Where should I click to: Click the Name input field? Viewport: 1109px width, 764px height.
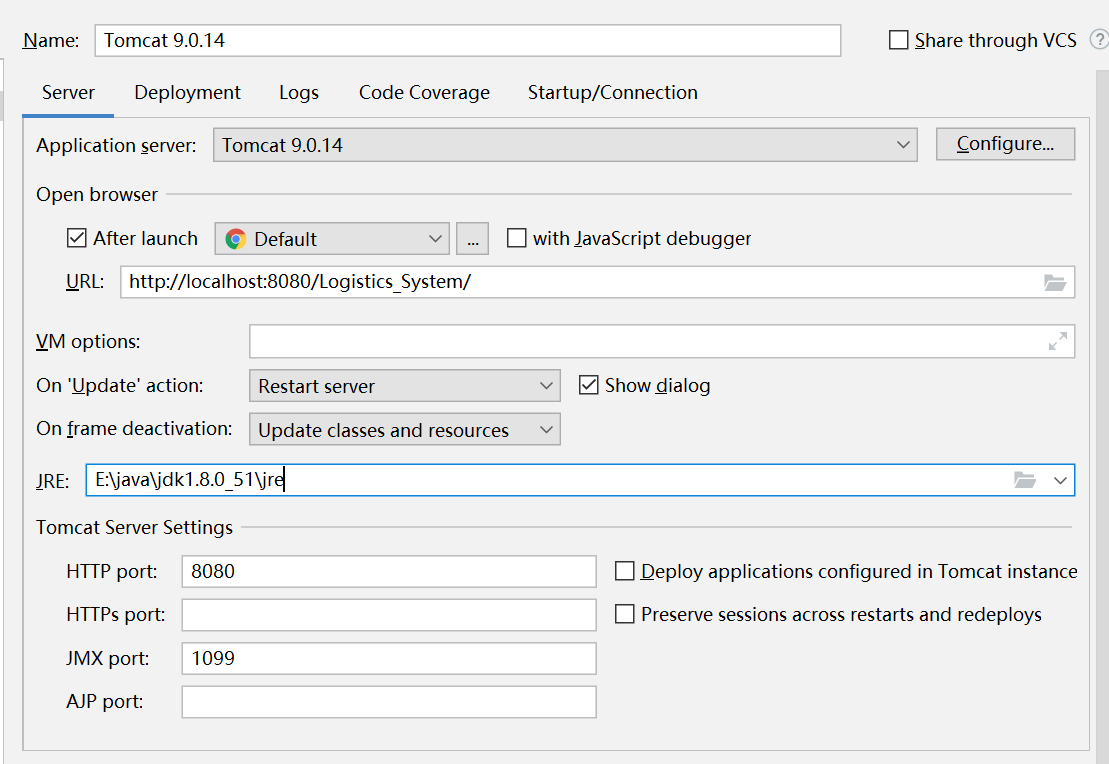coord(468,40)
